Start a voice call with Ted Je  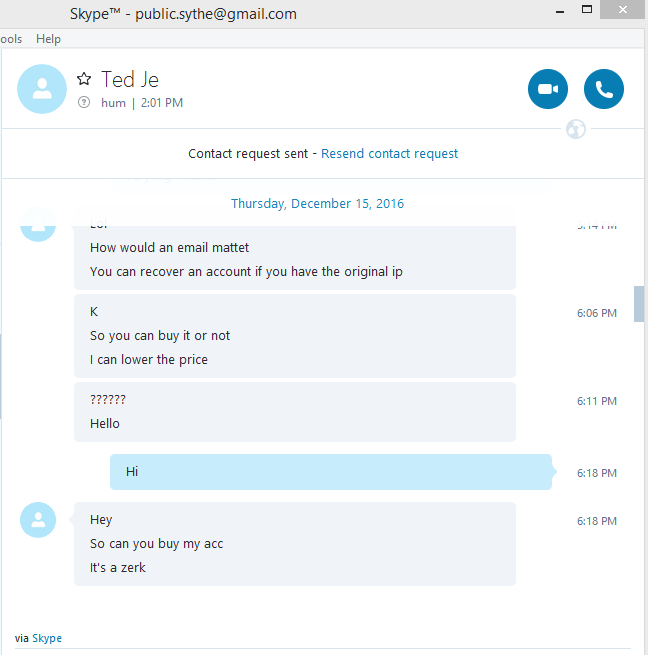click(604, 89)
